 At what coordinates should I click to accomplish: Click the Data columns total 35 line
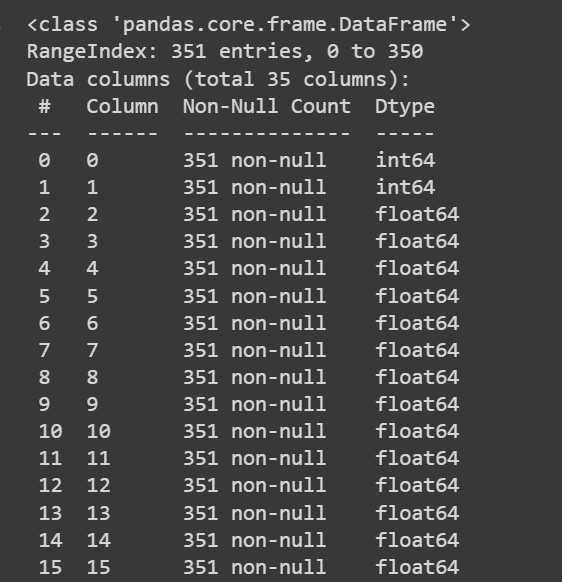218,79
